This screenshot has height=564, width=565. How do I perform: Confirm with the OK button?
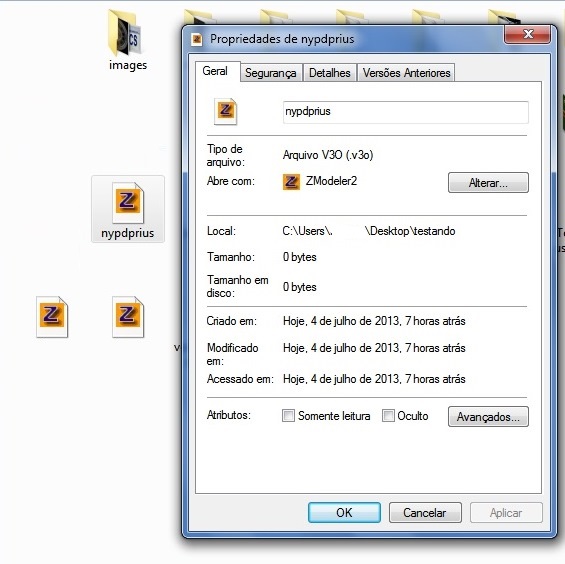(344, 512)
